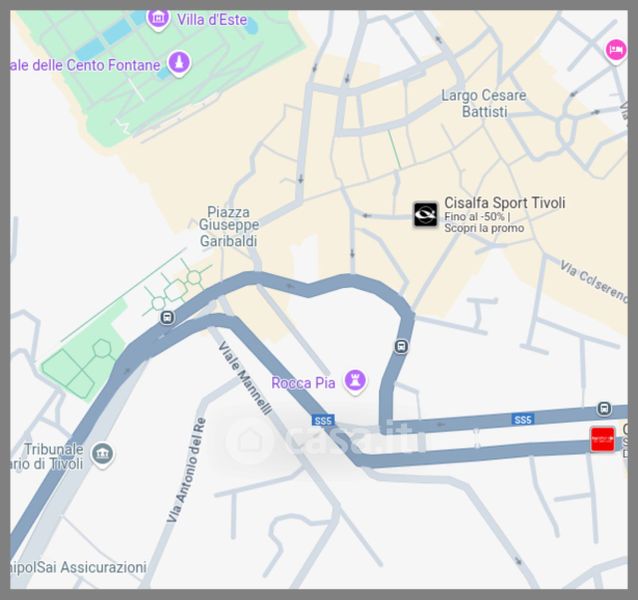The width and height of the screenshot is (638, 600).
Task: Click the Villa d'Este museum pin
Action: tap(157, 20)
